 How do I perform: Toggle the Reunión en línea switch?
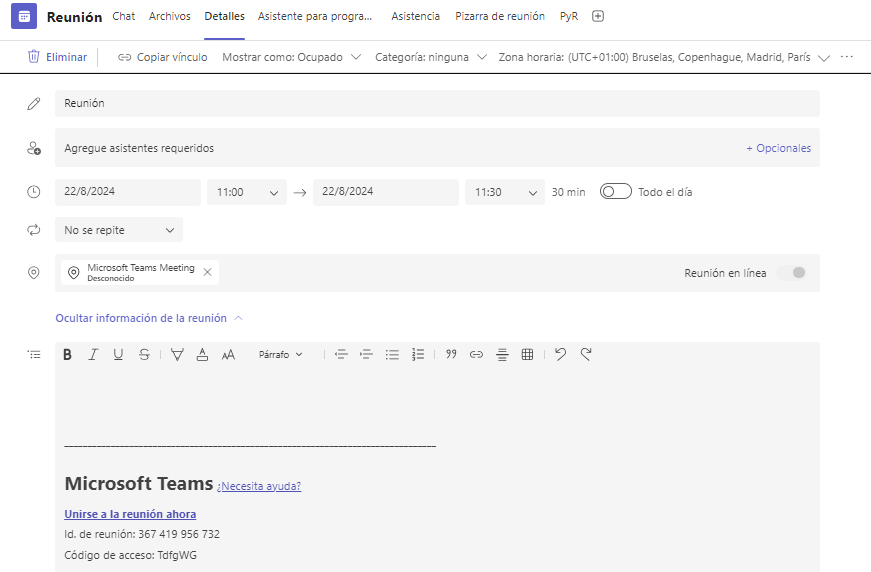point(792,273)
